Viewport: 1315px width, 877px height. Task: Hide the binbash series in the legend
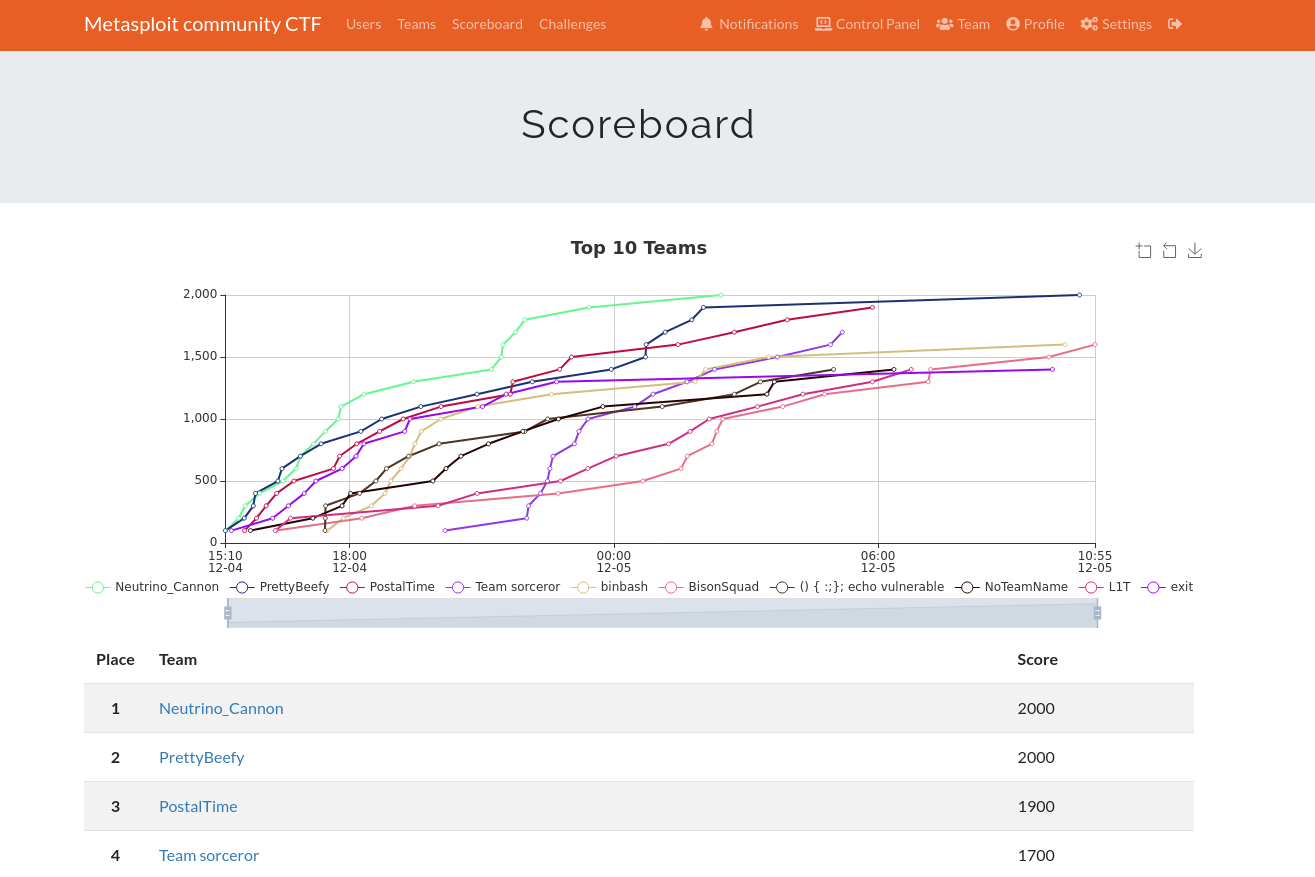[x=610, y=587]
